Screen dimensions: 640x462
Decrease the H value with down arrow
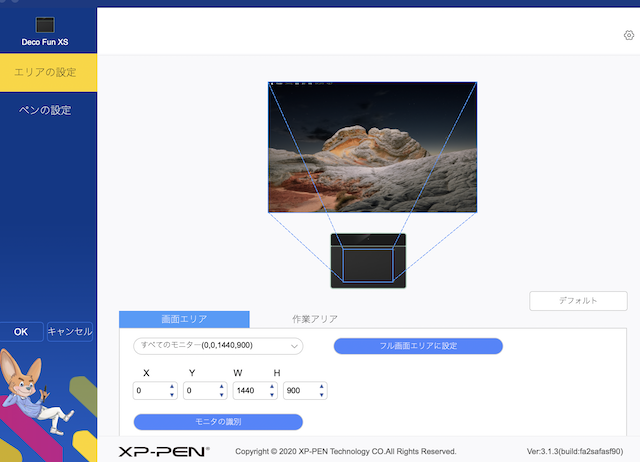click(321, 395)
